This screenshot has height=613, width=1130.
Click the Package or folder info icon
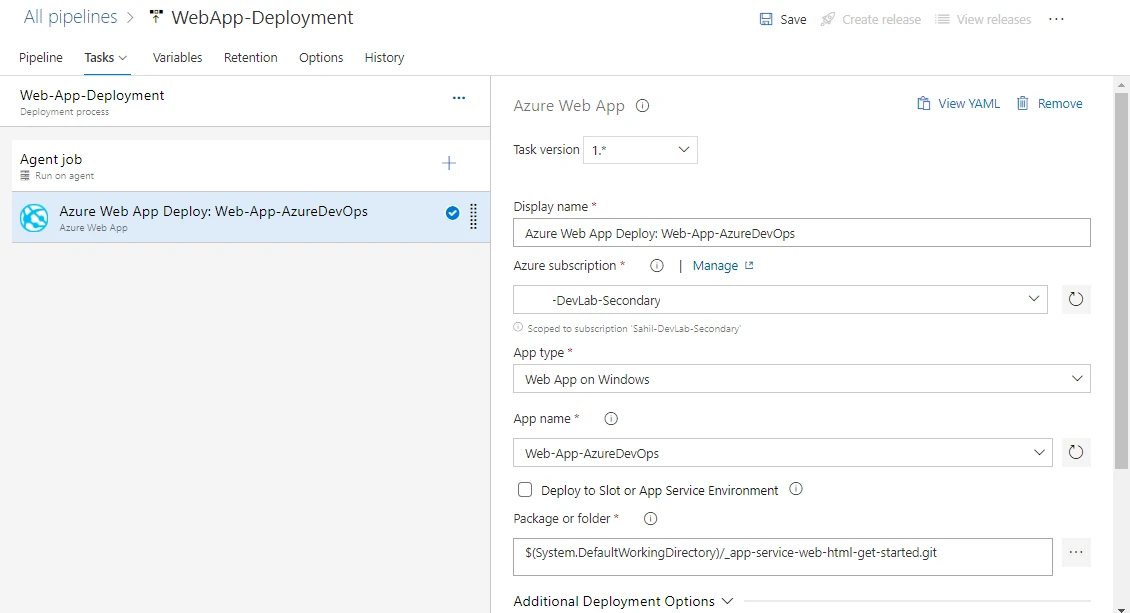click(x=650, y=519)
